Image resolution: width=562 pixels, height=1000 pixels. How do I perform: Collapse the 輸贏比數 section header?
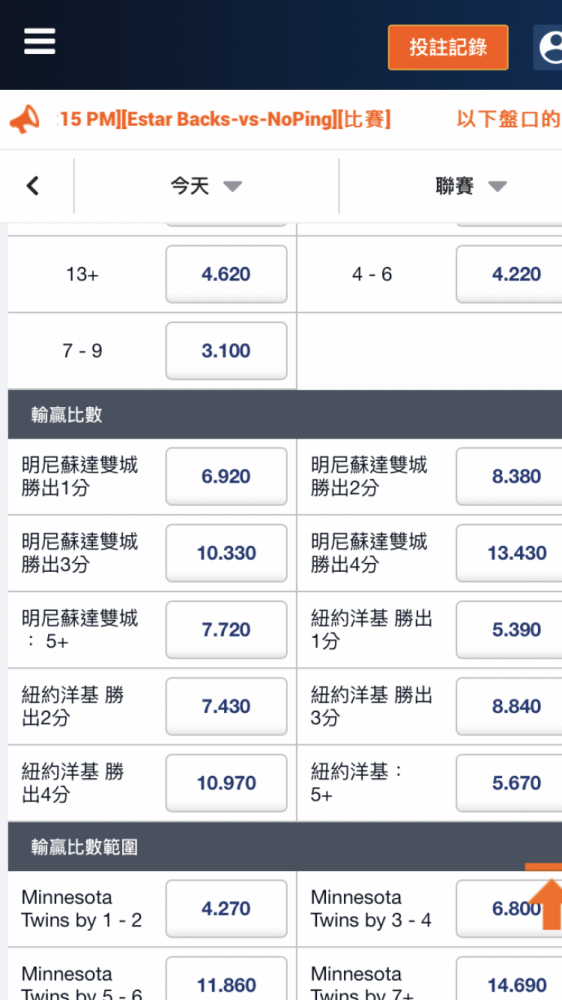285,415
